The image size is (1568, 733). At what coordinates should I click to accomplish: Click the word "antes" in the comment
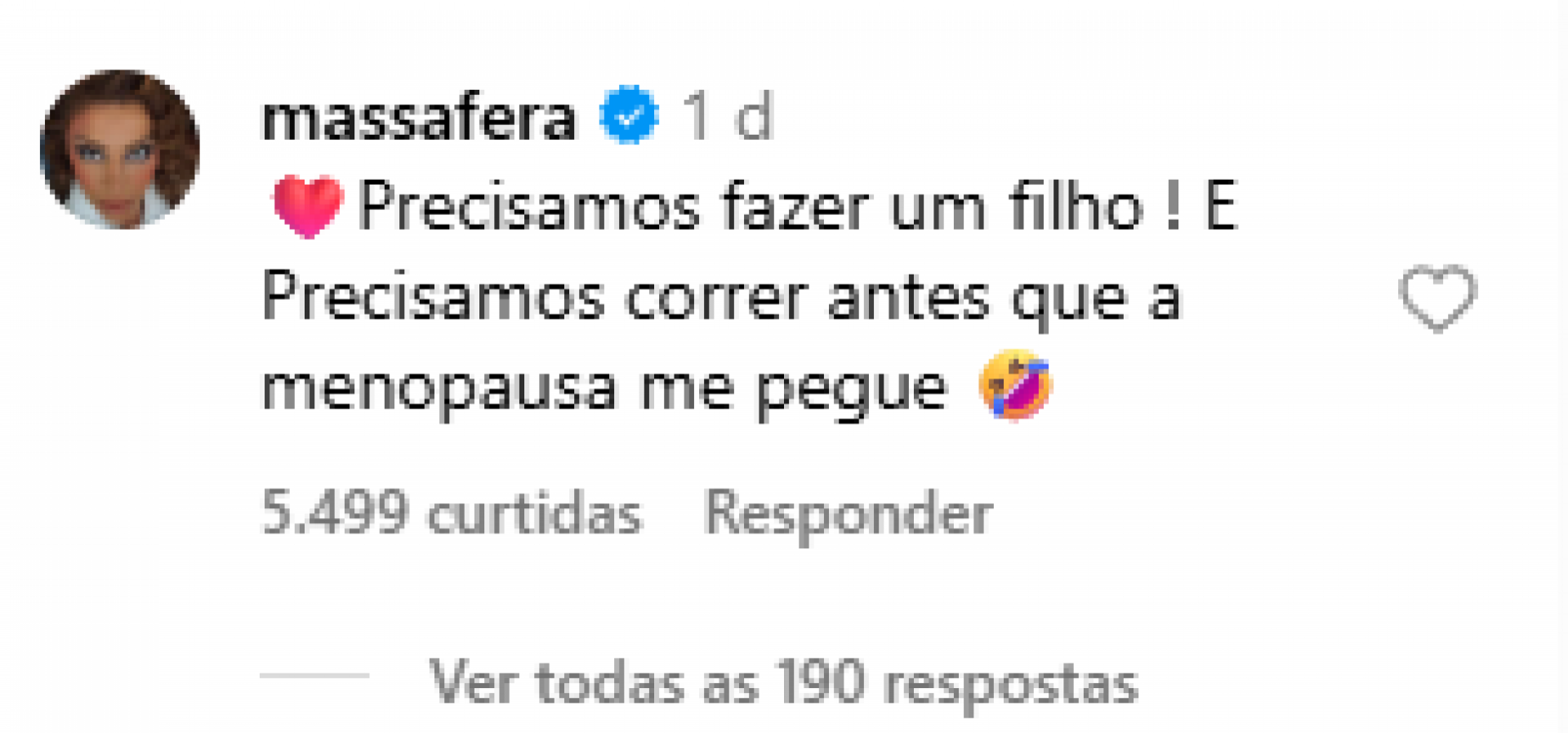tap(909, 297)
